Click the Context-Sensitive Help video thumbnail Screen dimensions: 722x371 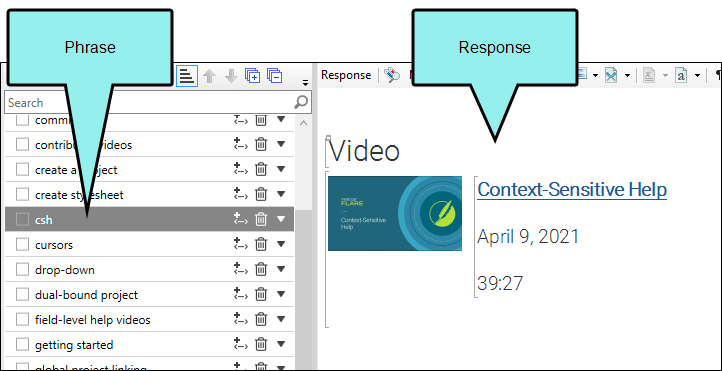(395, 213)
